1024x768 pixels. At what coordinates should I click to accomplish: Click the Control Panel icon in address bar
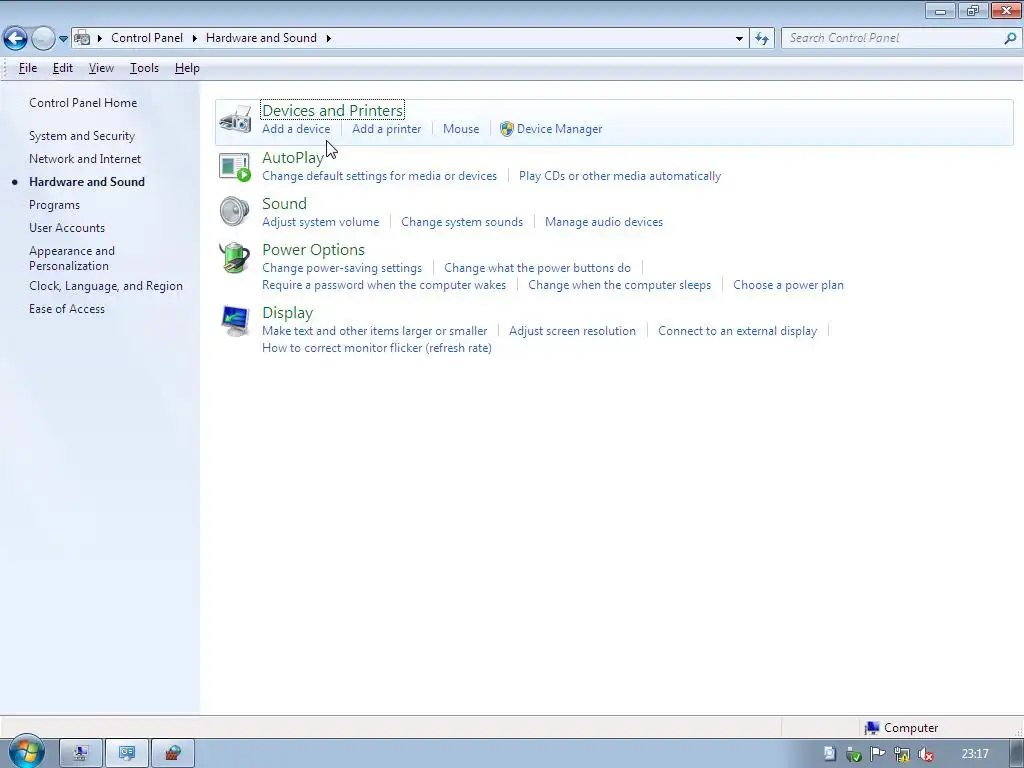click(x=82, y=38)
